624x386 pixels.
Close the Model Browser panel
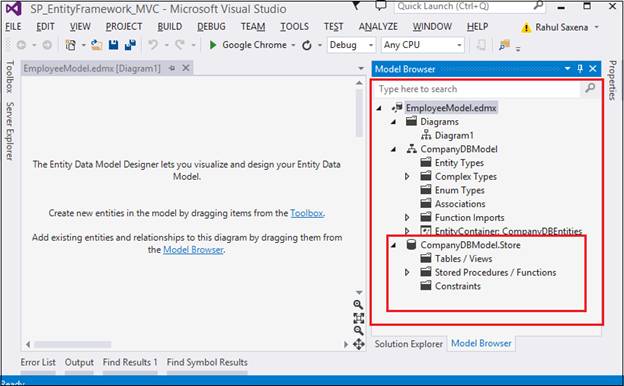[x=593, y=68]
